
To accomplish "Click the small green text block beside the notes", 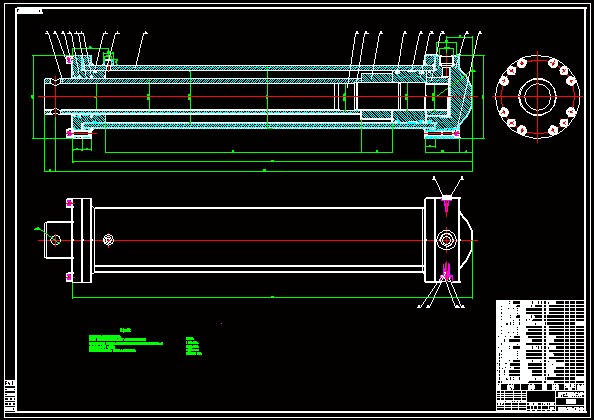I will pyautogui.click(x=194, y=346).
